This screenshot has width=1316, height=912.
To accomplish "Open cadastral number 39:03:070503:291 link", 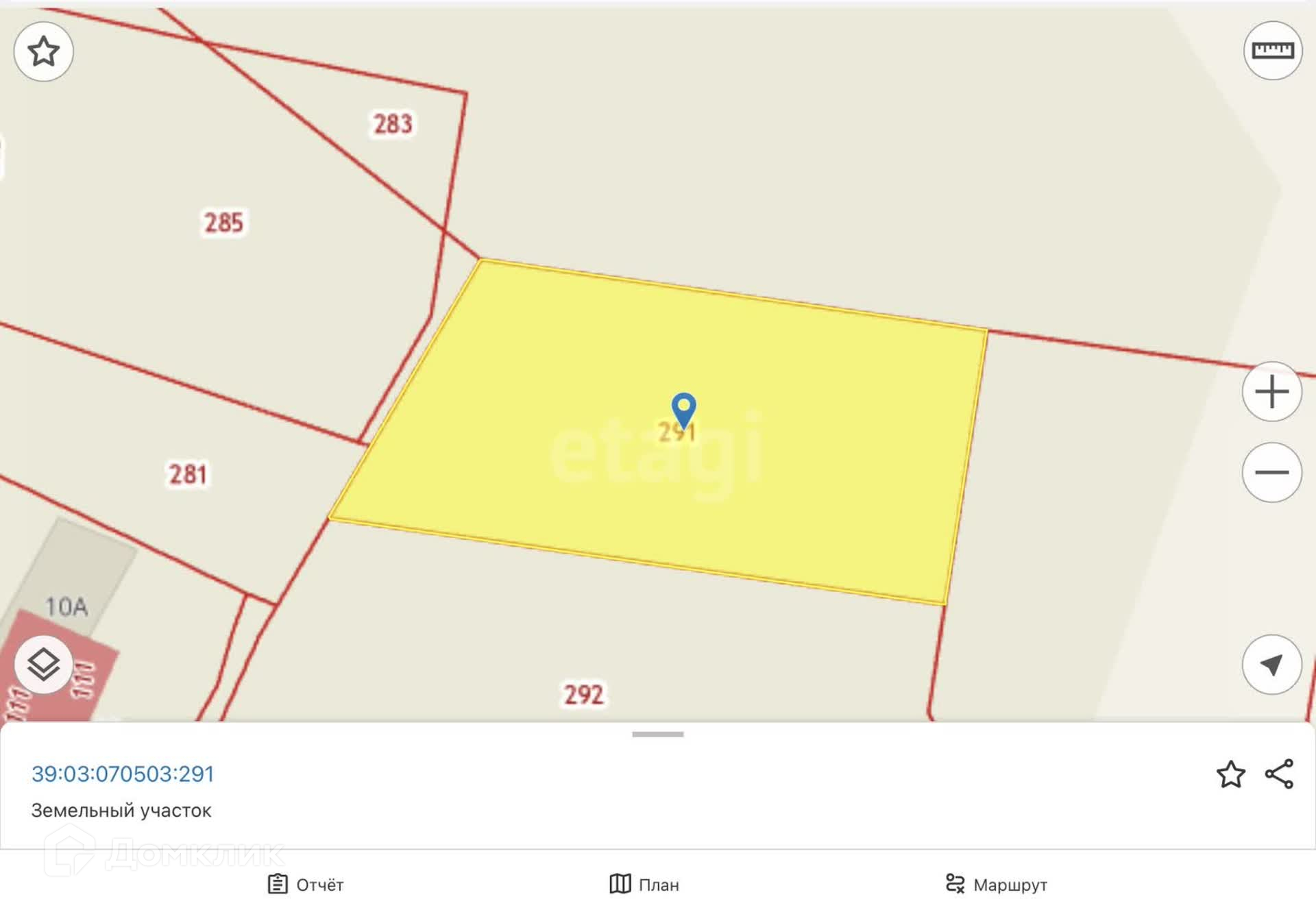I will click(x=123, y=774).
